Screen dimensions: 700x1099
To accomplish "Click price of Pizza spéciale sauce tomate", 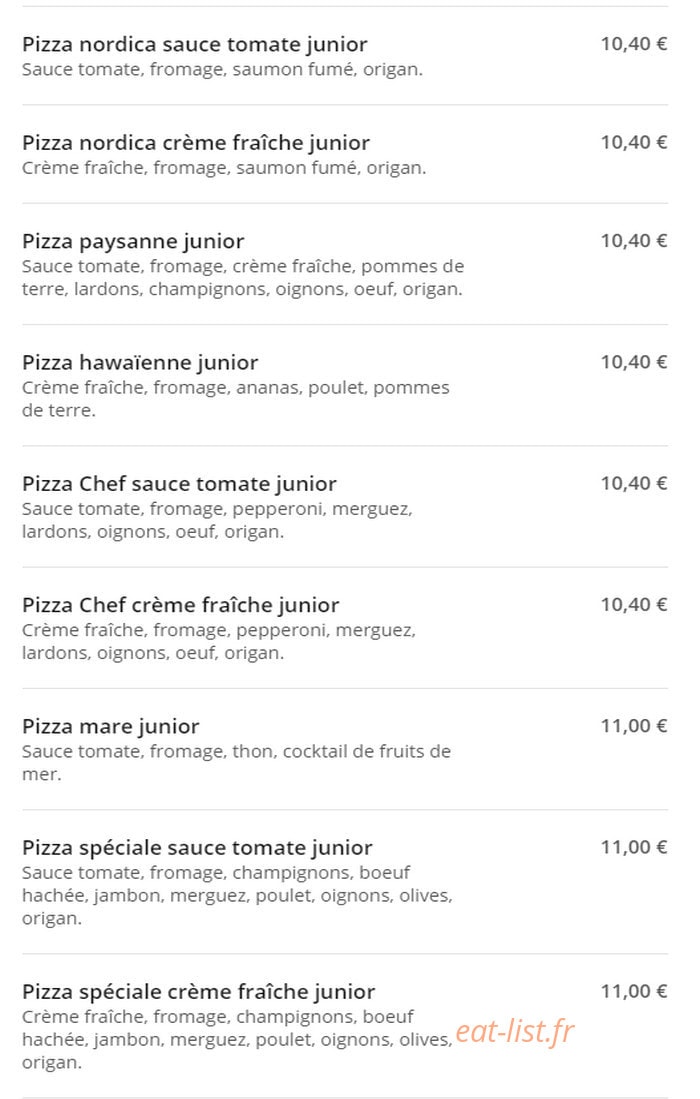I will click(633, 847).
